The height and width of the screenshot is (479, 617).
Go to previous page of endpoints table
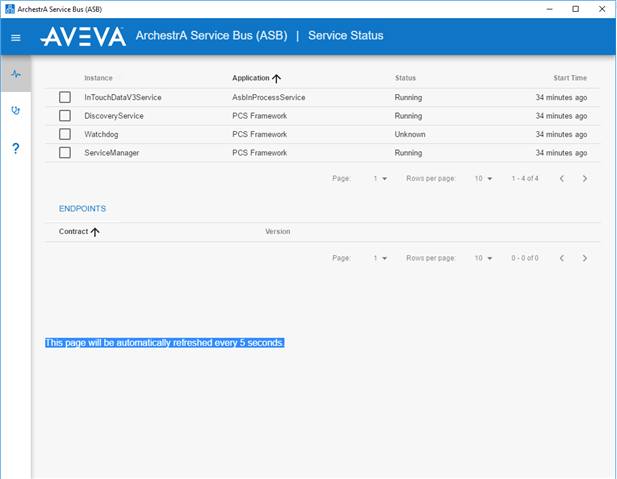562,258
